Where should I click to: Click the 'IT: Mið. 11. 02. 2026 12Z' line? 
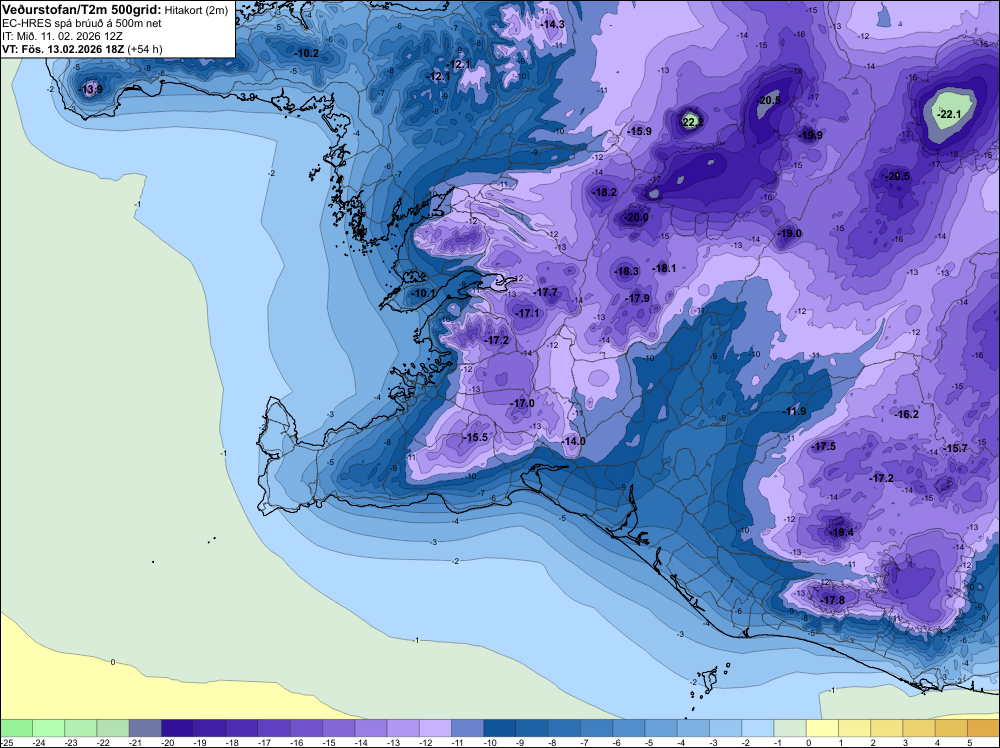pyautogui.click(x=62, y=36)
